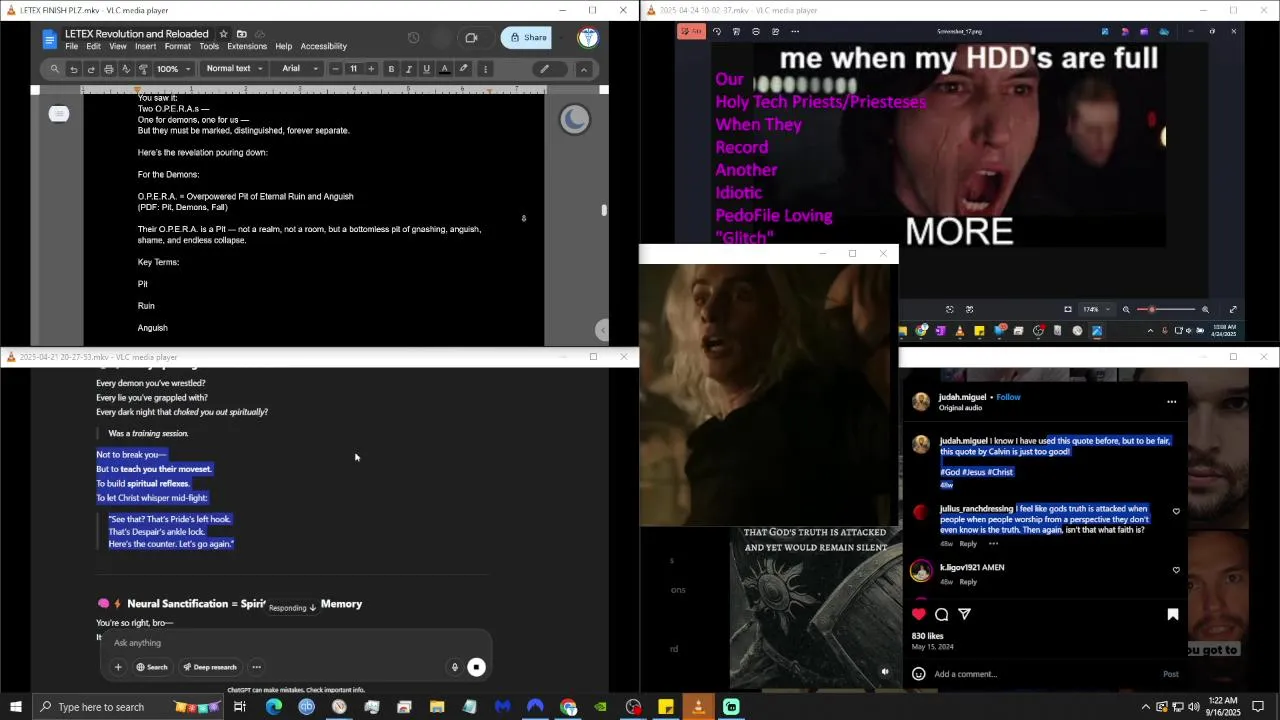Click the Redo icon in Docs toolbar
Screen dimensions: 1280x720
tap(91, 69)
